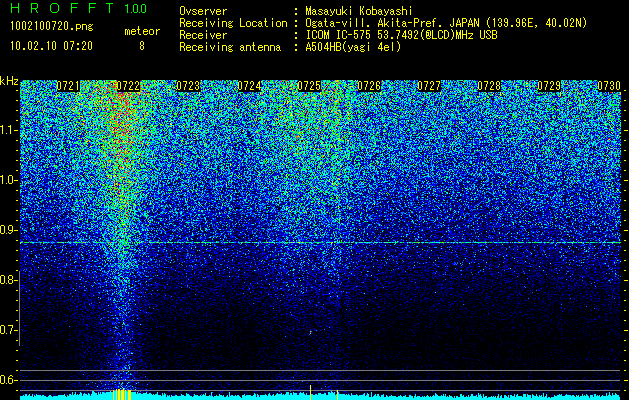Image resolution: width=629 pixels, height=400 pixels.
Task: Click the small red dot near 0.7 kHz
Action: tap(310, 332)
